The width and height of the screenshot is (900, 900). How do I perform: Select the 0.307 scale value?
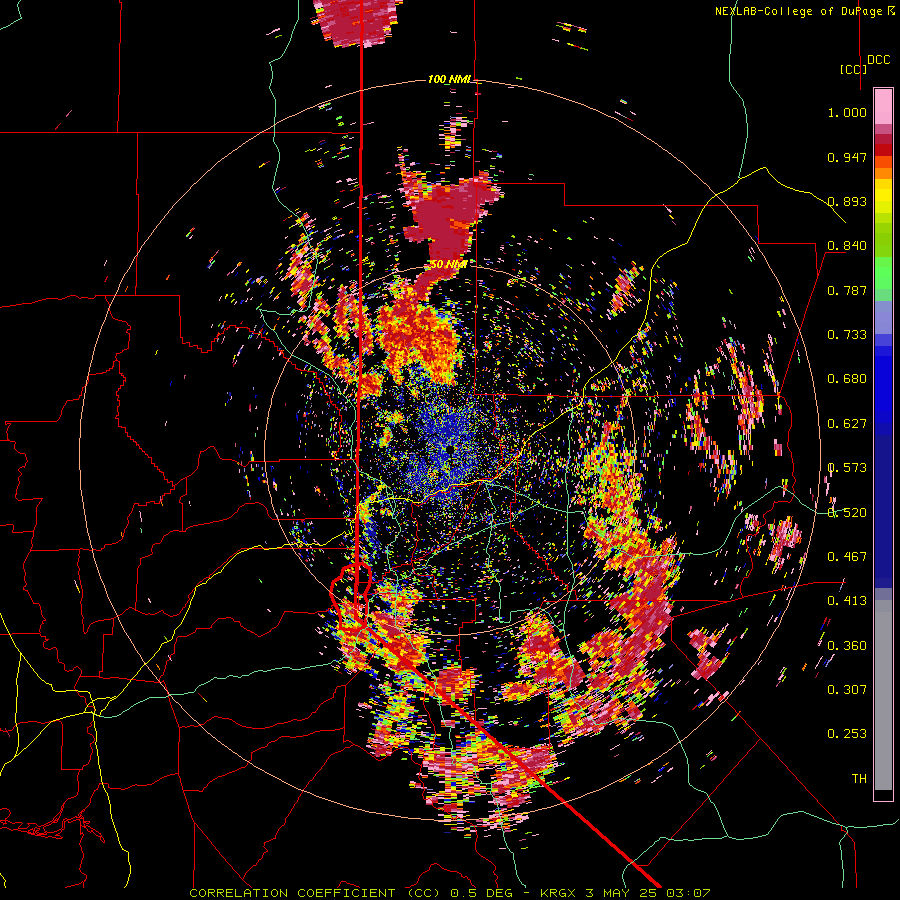tap(847, 690)
